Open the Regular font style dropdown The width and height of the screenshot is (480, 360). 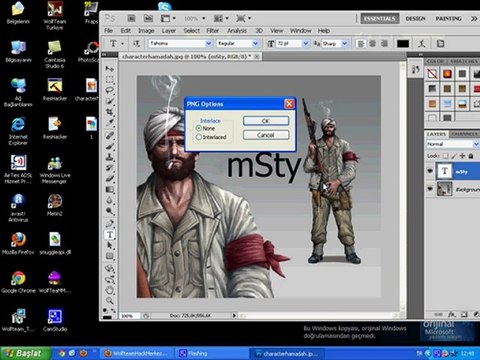(x=255, y=44)
